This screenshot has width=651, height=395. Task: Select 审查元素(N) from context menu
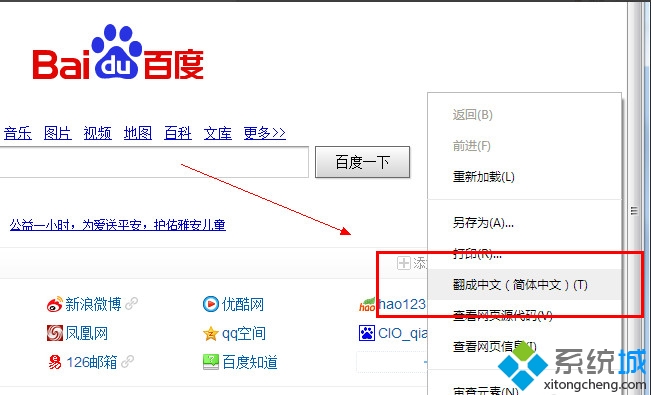[x=485, y=390]
